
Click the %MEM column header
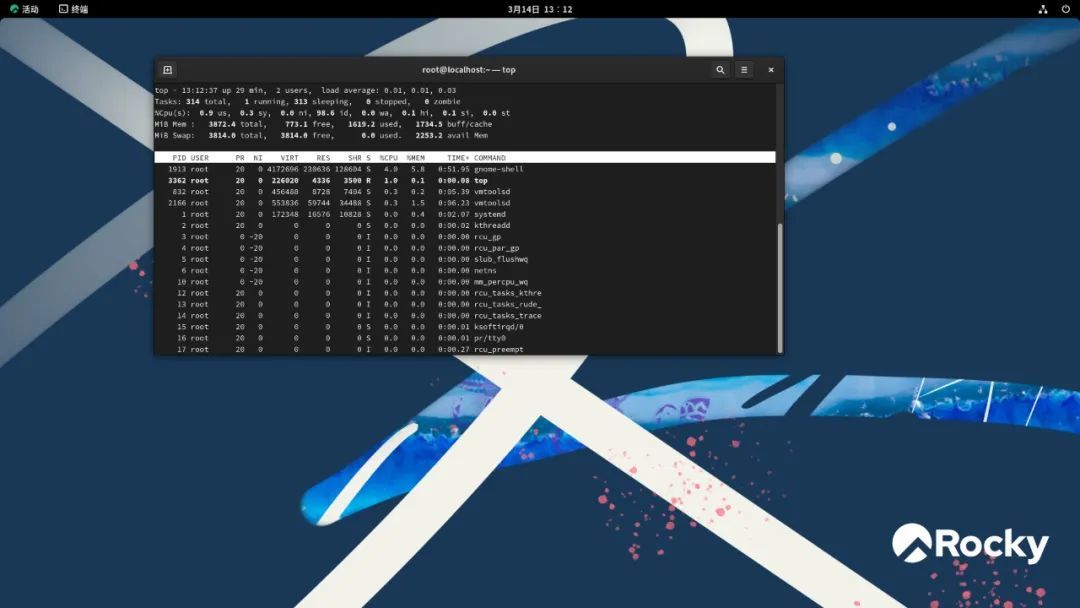tap(415, 158)
